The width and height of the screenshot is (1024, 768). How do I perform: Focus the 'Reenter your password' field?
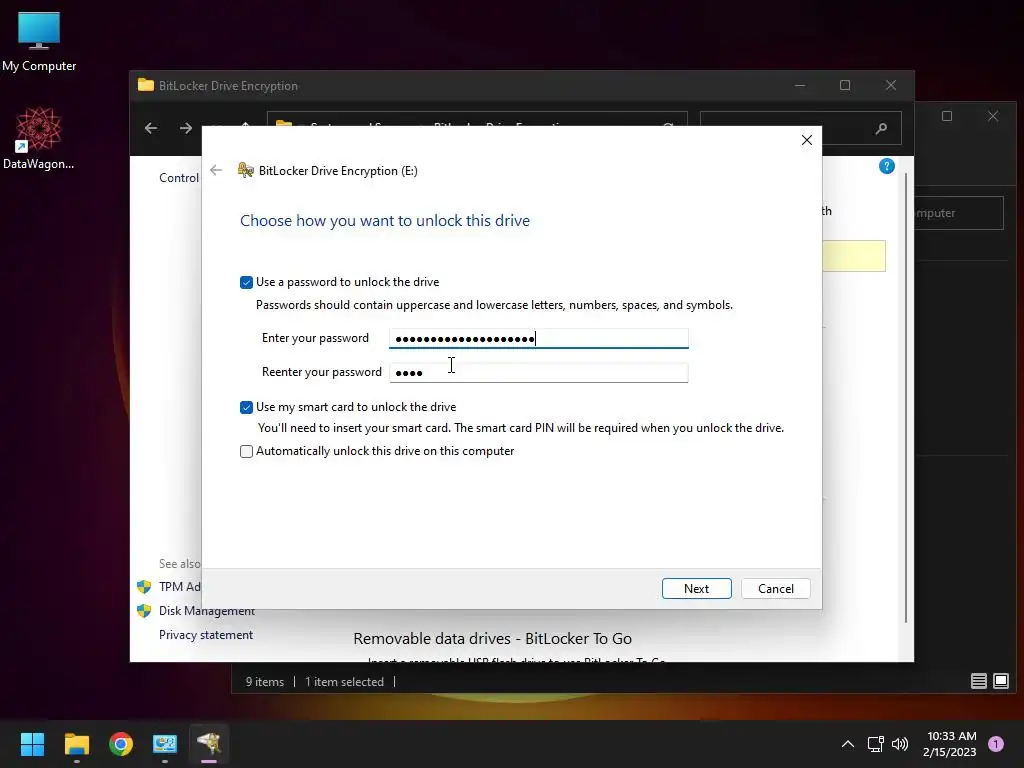[539, 372]
